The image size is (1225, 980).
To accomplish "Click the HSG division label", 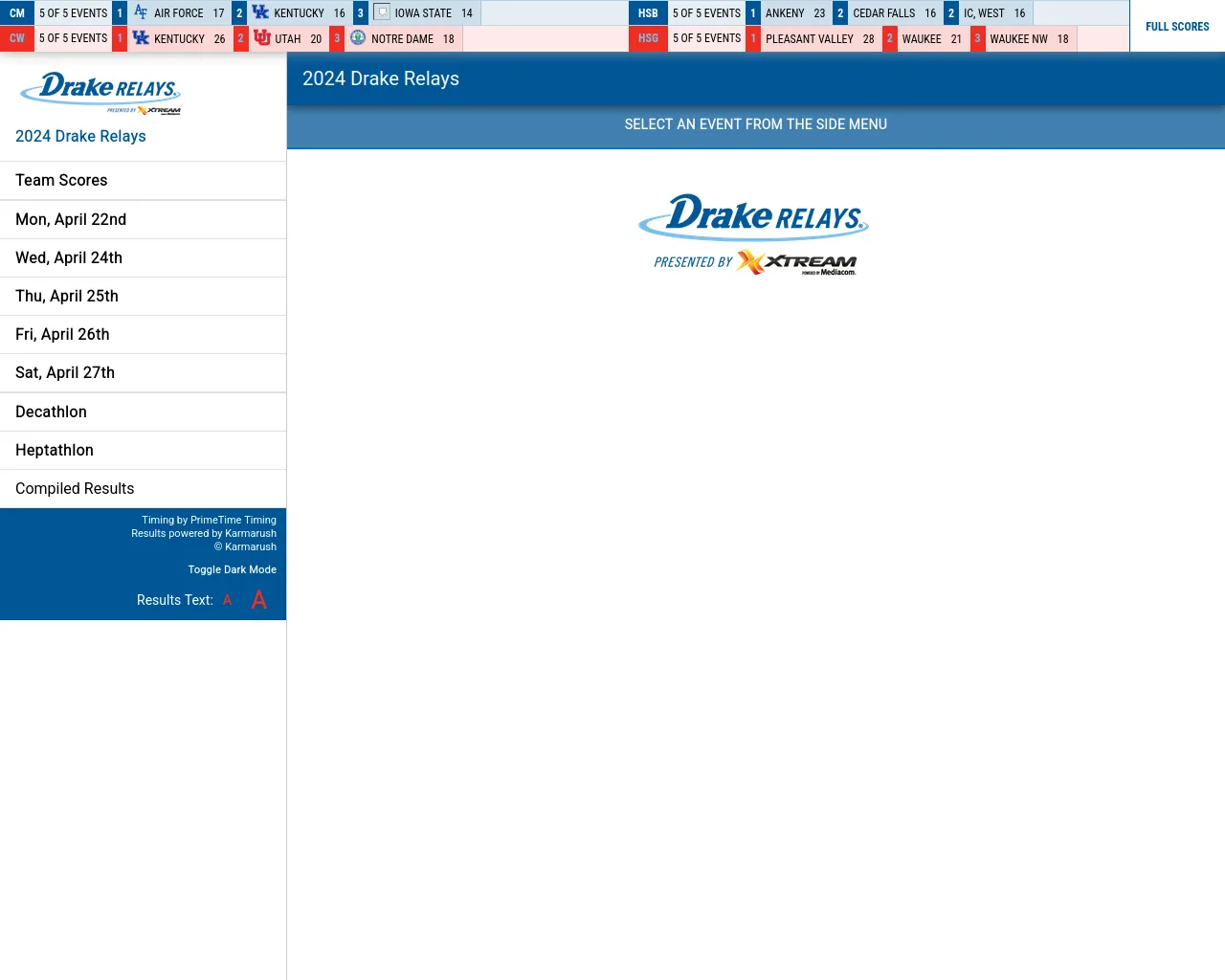I will [648, 38].
